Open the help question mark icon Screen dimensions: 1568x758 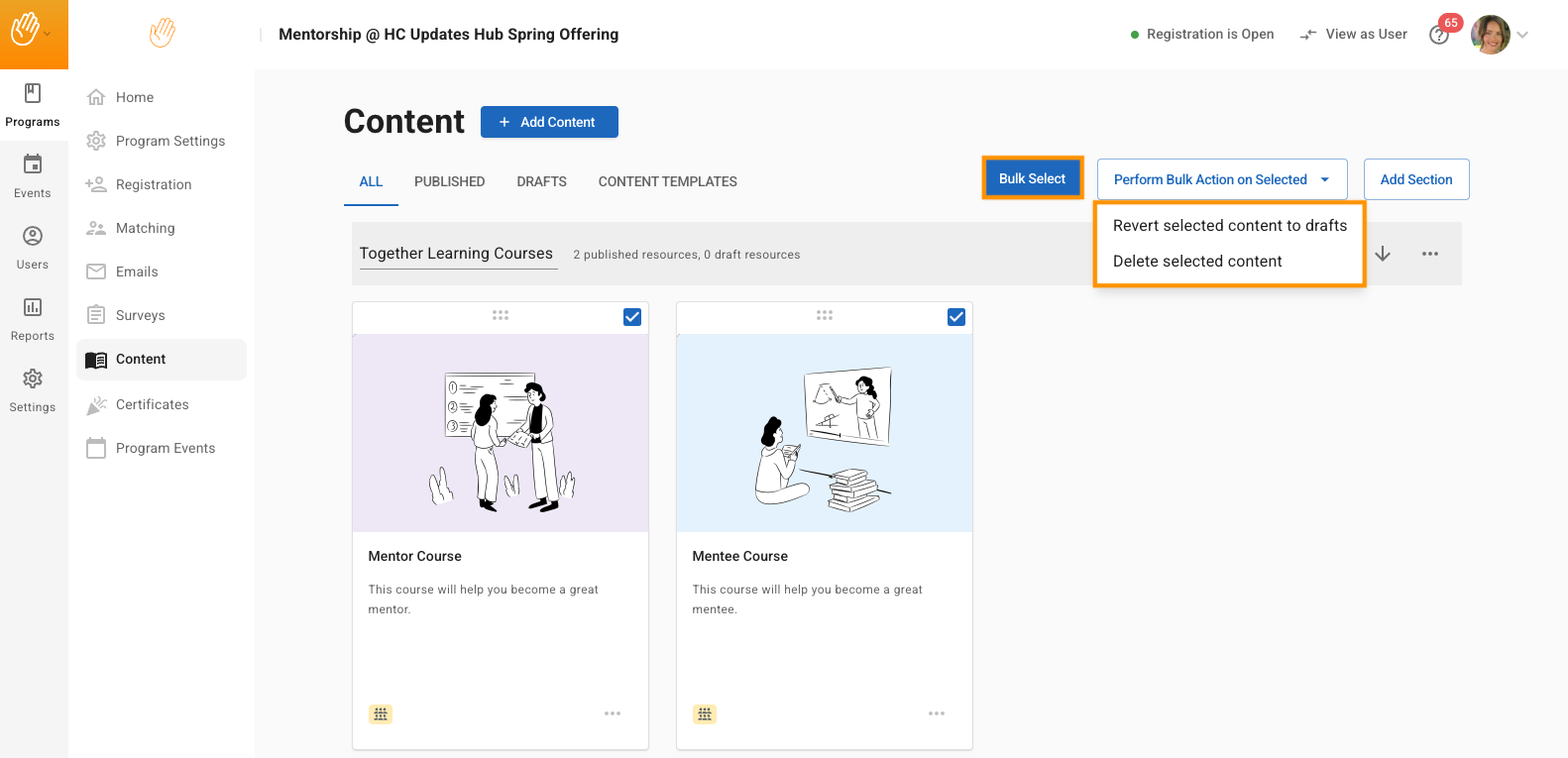pyautogui.click(x=1439, y=36)
